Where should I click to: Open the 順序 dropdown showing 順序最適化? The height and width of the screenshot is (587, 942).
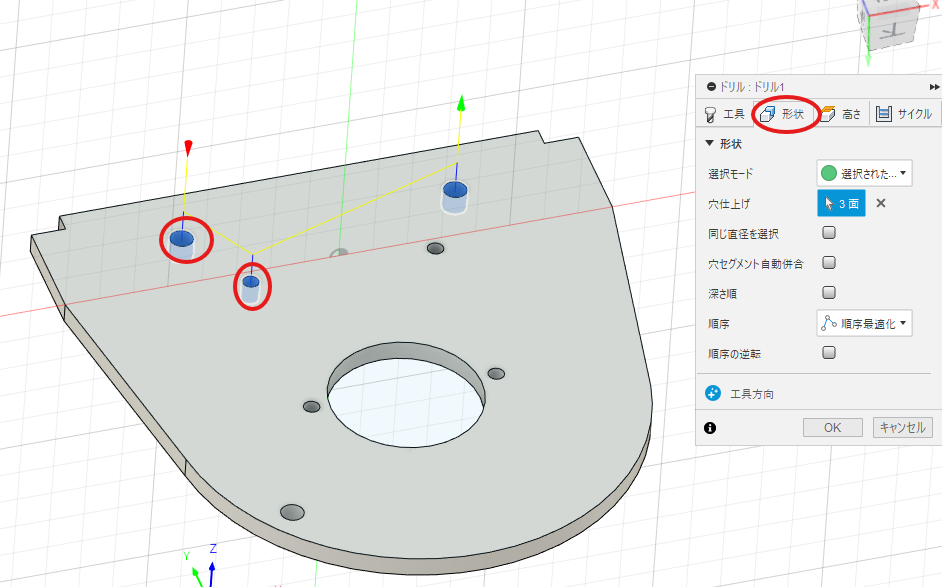point(864,323)
